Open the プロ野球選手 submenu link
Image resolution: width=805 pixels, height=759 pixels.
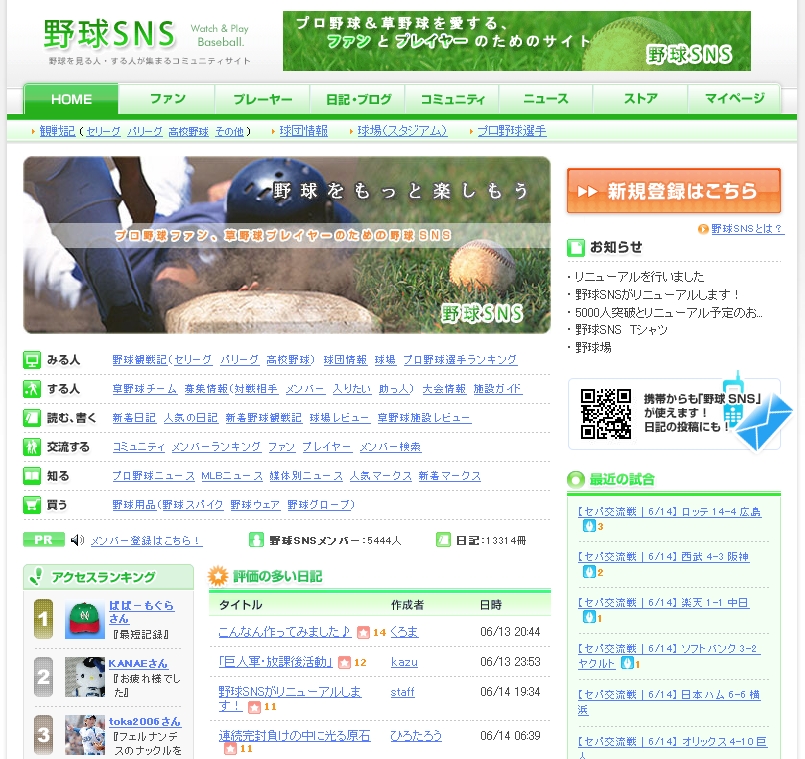point(512,131)
